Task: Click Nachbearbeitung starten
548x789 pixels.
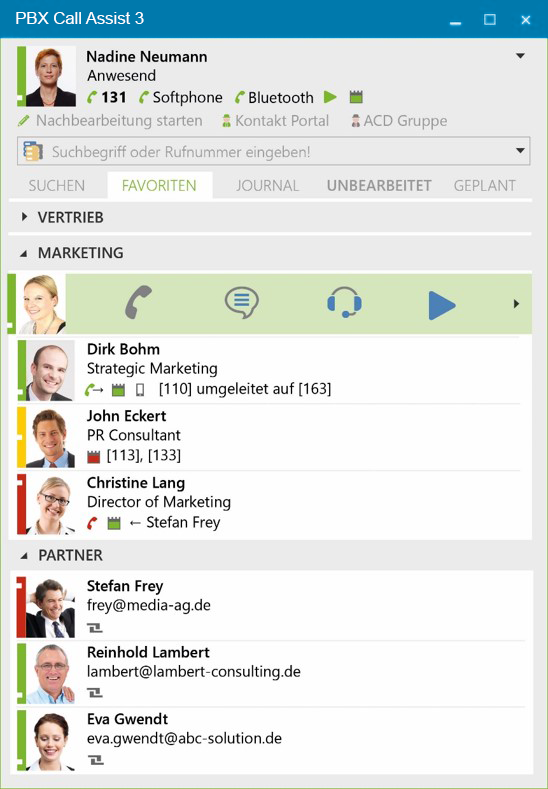Action: point(110,121)
